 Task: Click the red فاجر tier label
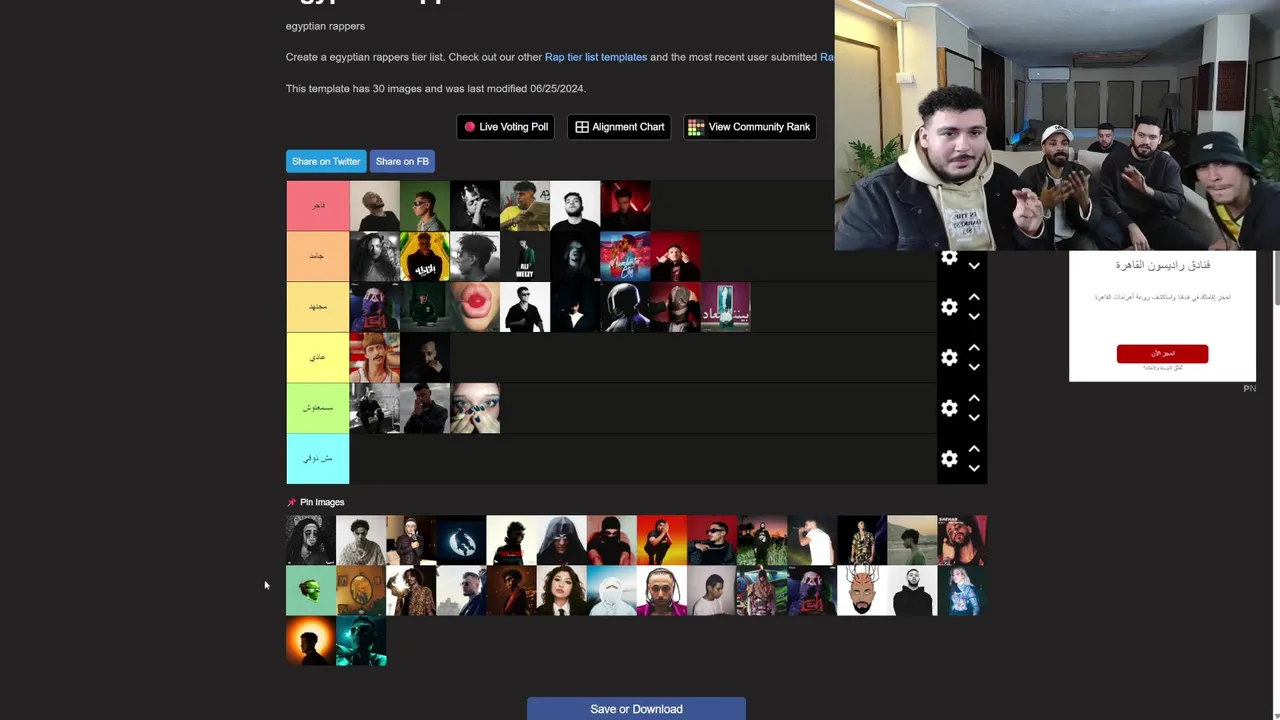click(318, 206)
